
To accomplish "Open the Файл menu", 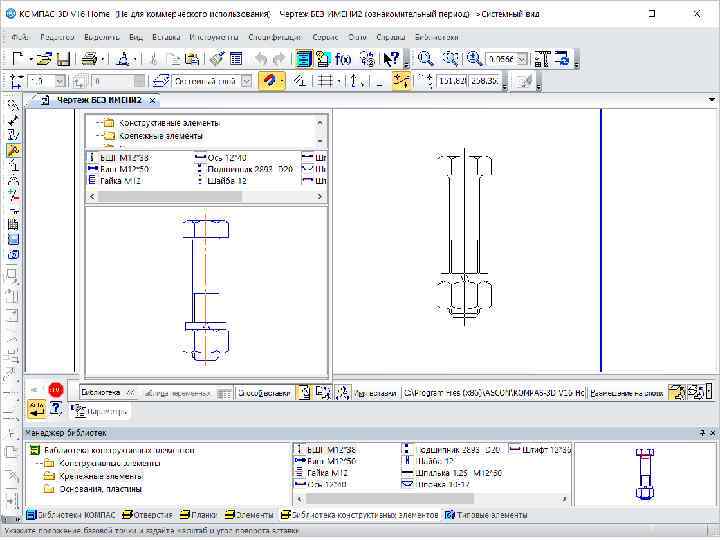I will coord(21,37).
